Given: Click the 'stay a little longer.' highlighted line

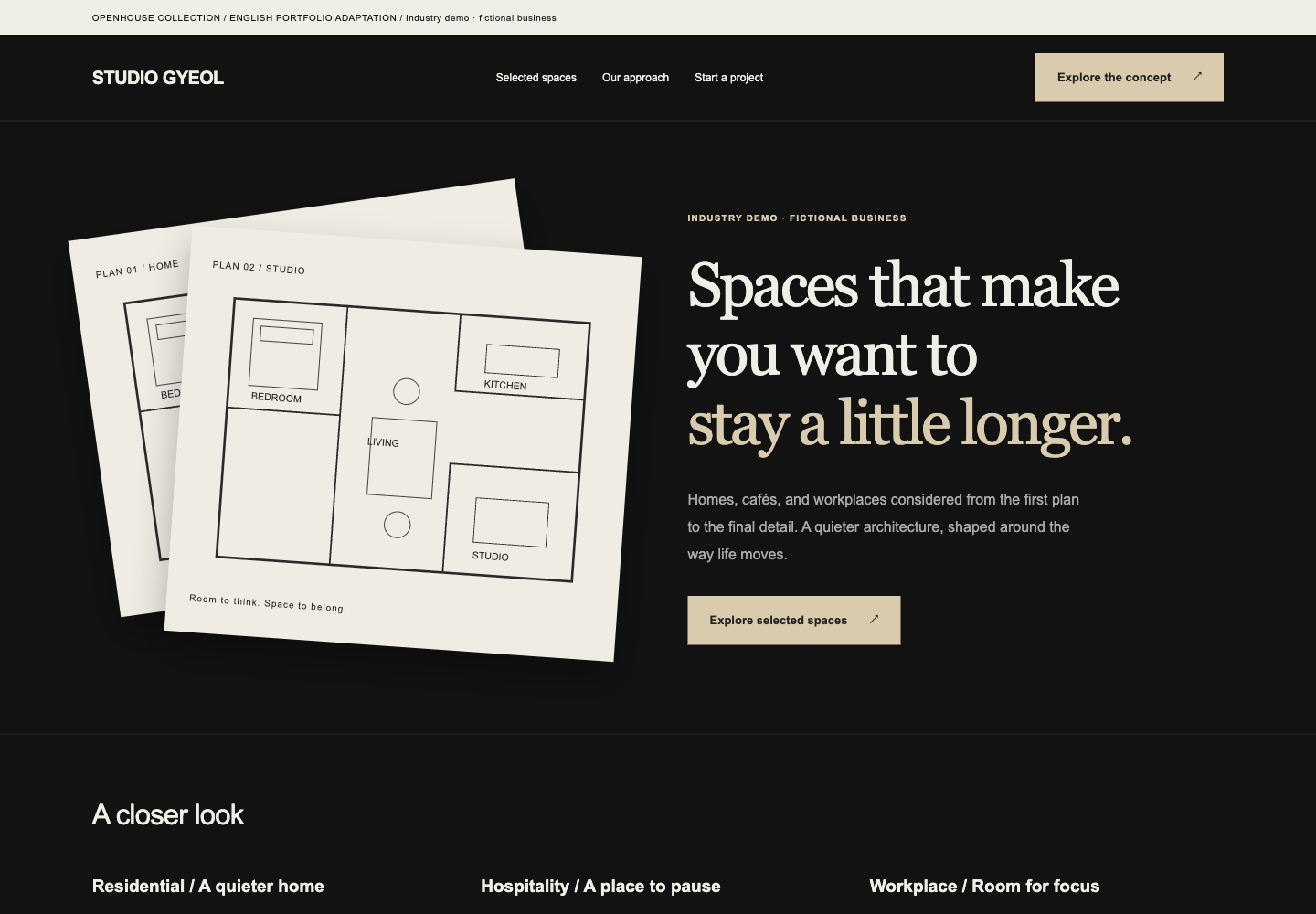Looking at the screenshot, I should [910, 423].
